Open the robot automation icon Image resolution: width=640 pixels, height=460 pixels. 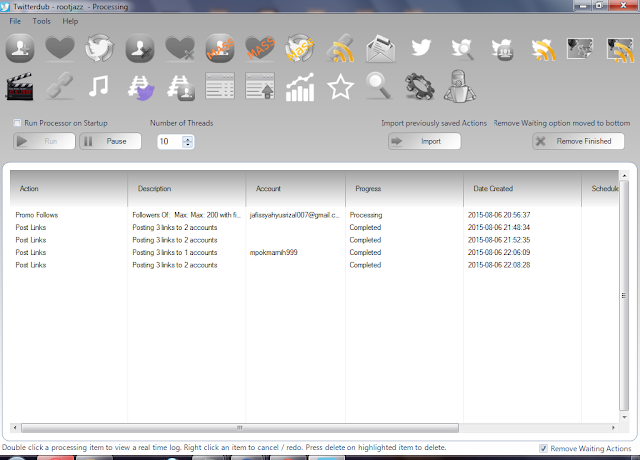(x=460, y=86)
